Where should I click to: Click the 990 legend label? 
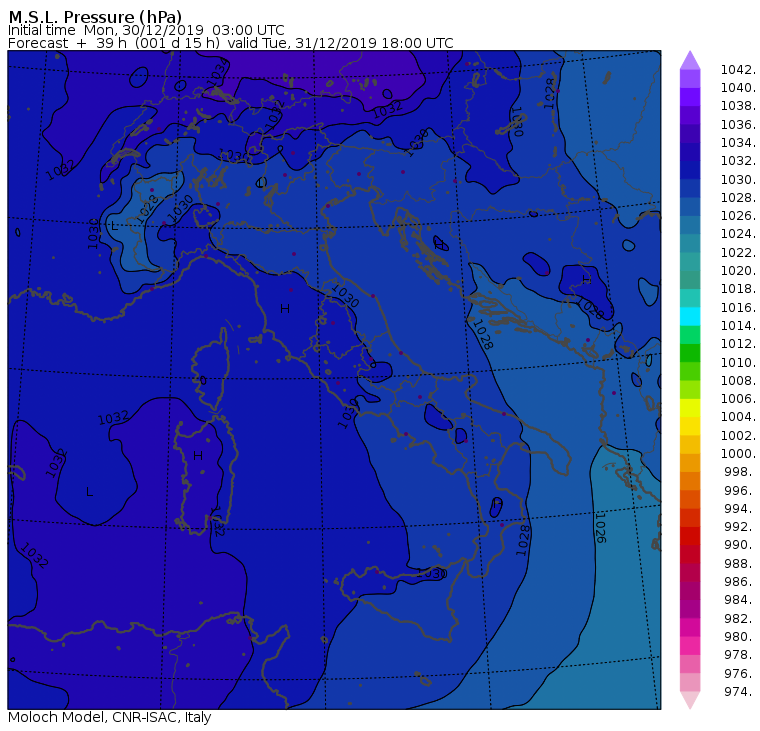pos(740,544)
